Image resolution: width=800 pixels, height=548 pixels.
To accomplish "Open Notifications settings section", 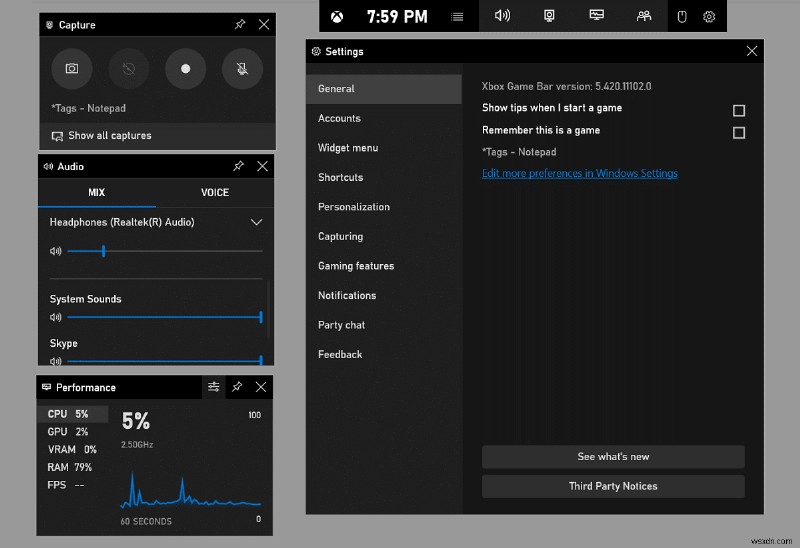I will click(x=384, y=296).
